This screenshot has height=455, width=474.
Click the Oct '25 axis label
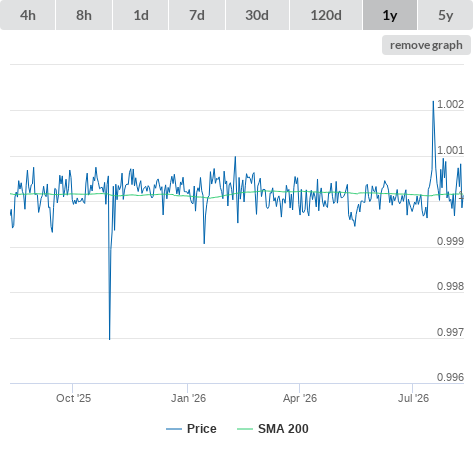[x=73, y=398]
